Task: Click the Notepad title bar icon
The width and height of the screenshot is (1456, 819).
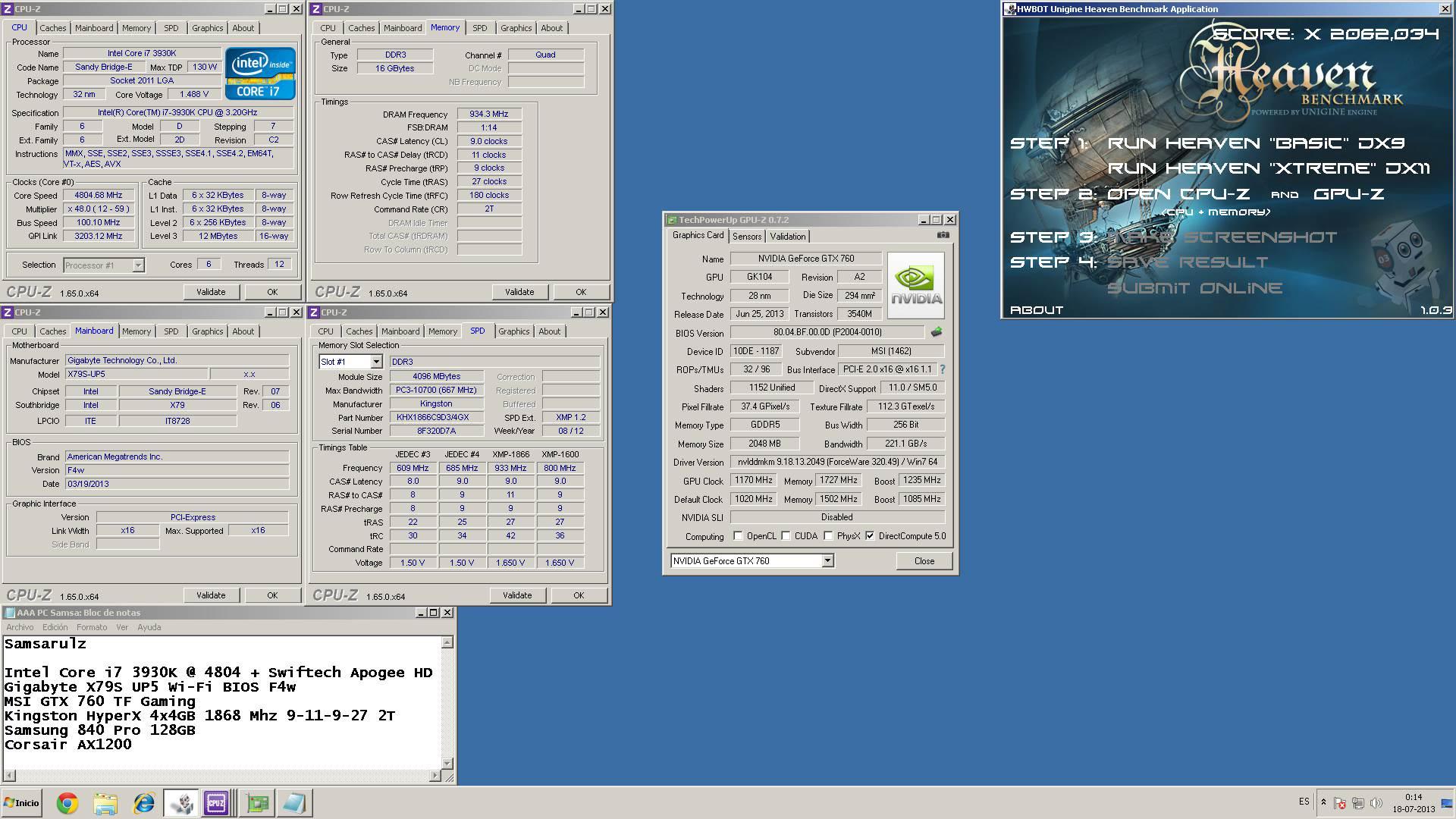Action: click(10, 613)
